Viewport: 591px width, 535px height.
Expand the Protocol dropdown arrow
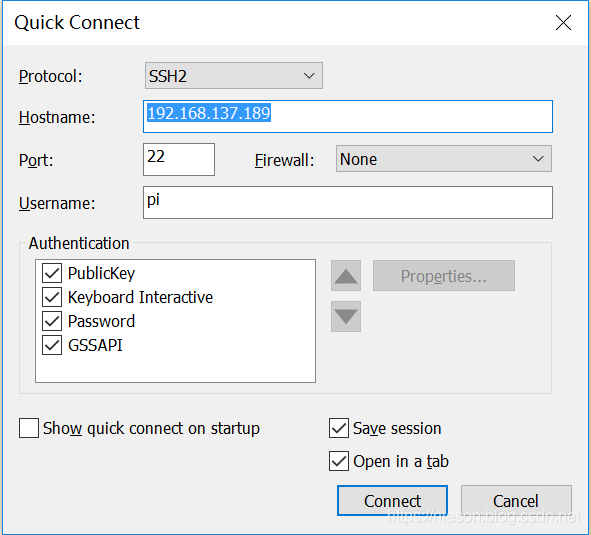(x=309, y=76)
